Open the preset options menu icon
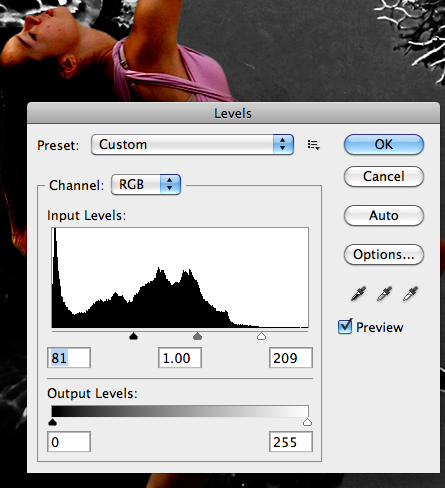 point(313,145)
